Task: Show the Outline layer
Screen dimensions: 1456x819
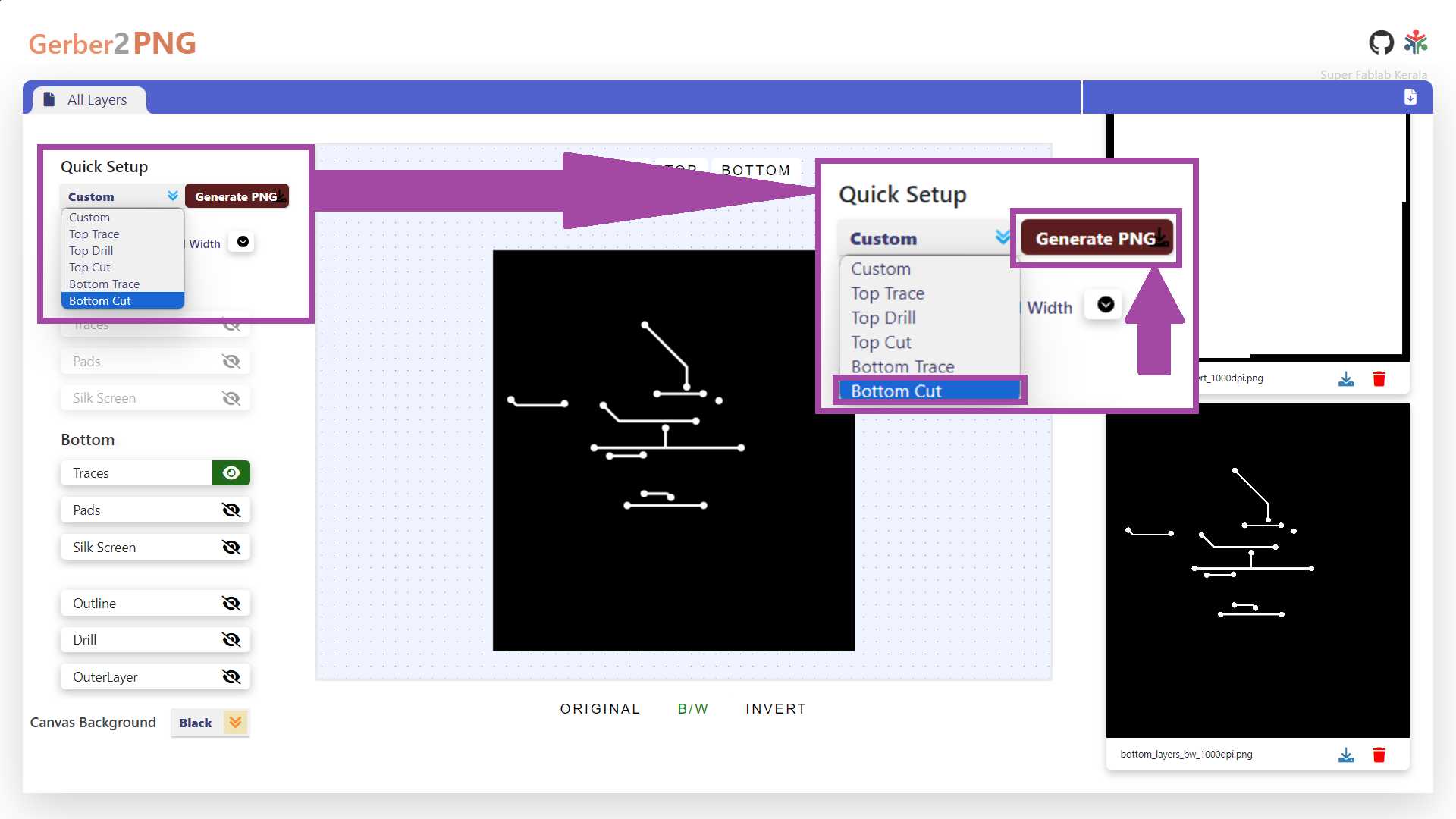Action: [x=231, y=604]
